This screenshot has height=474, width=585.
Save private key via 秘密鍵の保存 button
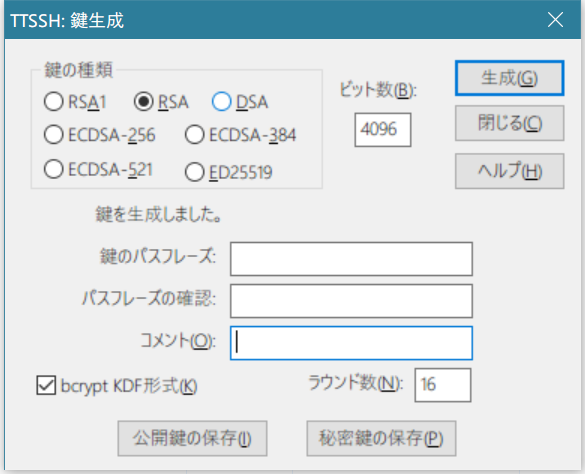[x=381, y=438]
